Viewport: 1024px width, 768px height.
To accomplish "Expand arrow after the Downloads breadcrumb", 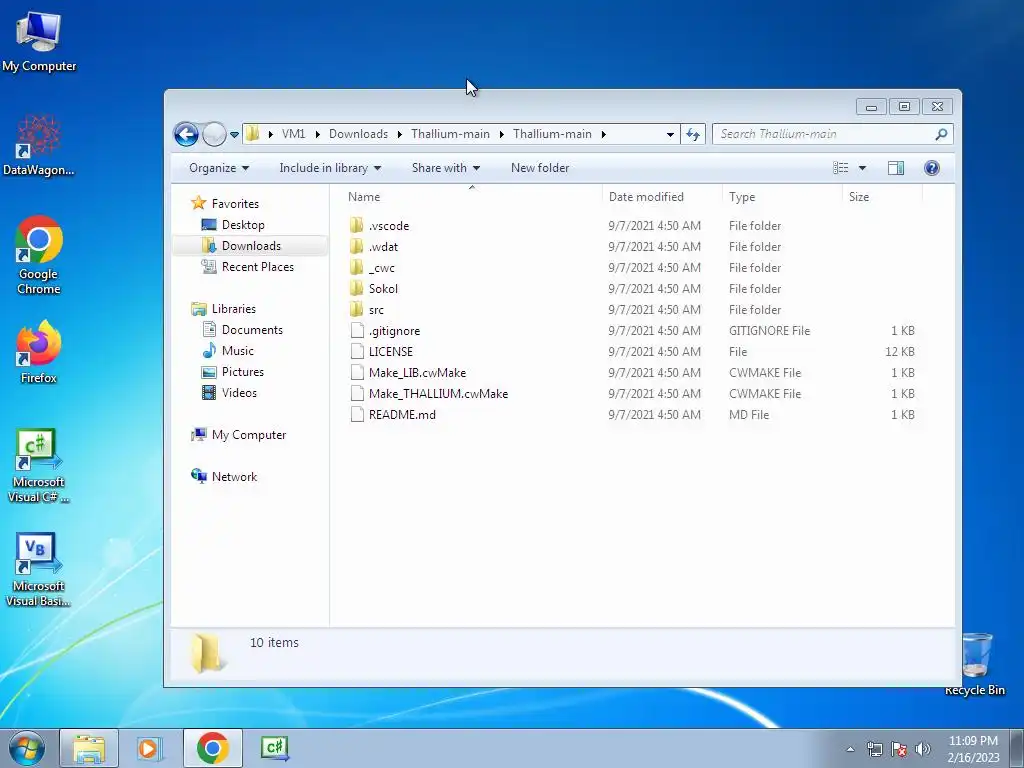I will coord(400,135).
